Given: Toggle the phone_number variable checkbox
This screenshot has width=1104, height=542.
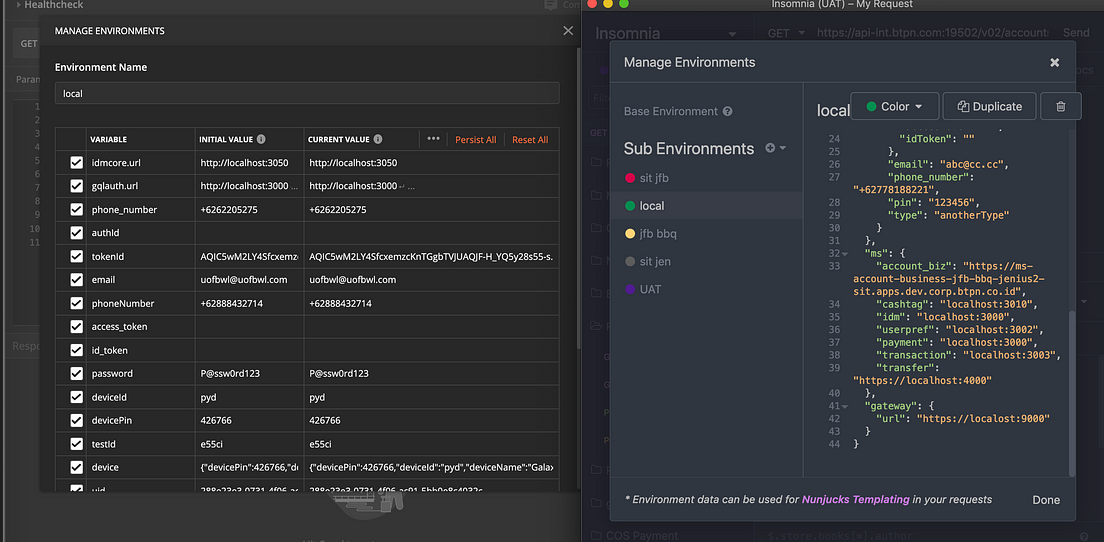Looking at the screenshot, I should tap(77, 210).
